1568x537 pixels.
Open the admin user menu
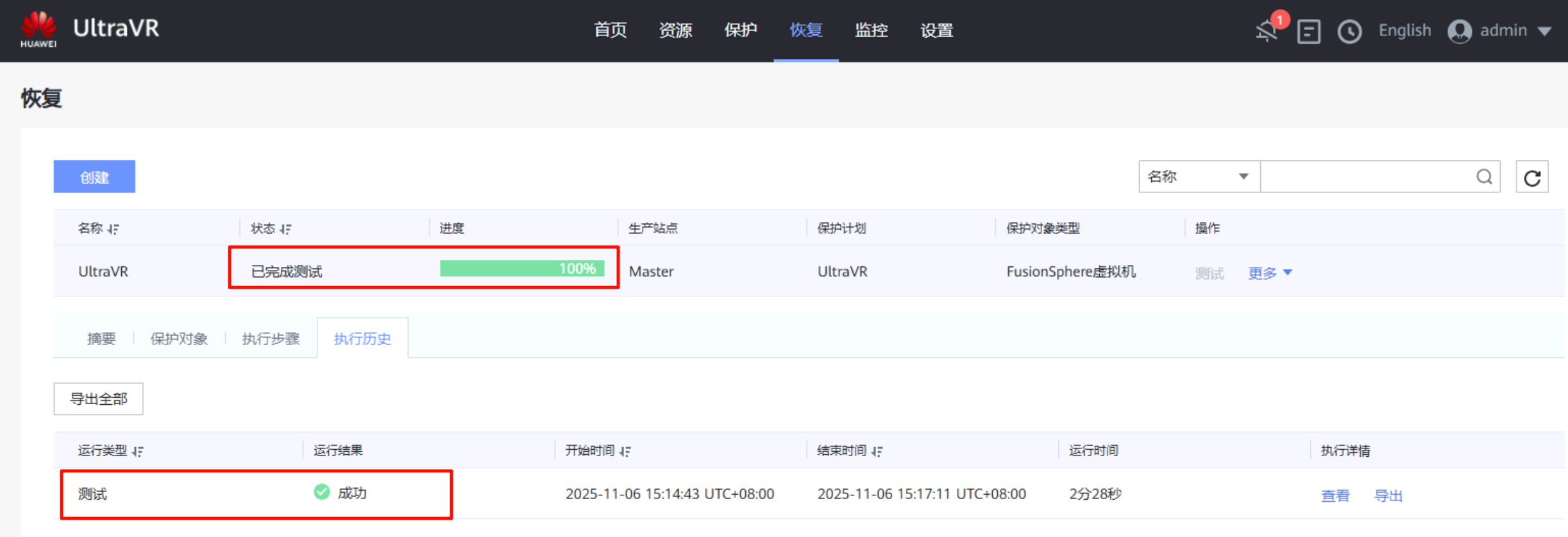point(1499,31)
